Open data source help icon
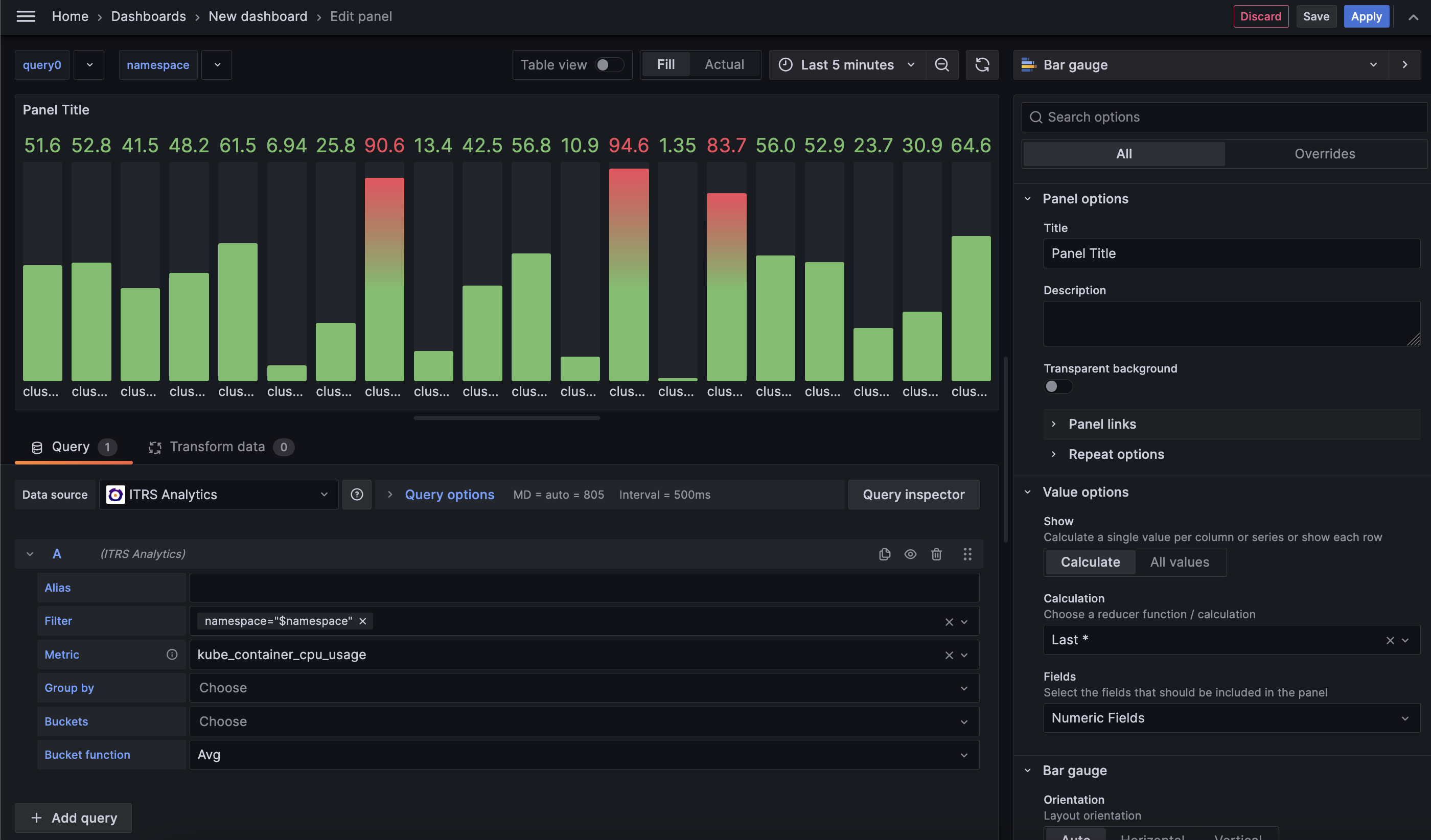 (357, 495)
